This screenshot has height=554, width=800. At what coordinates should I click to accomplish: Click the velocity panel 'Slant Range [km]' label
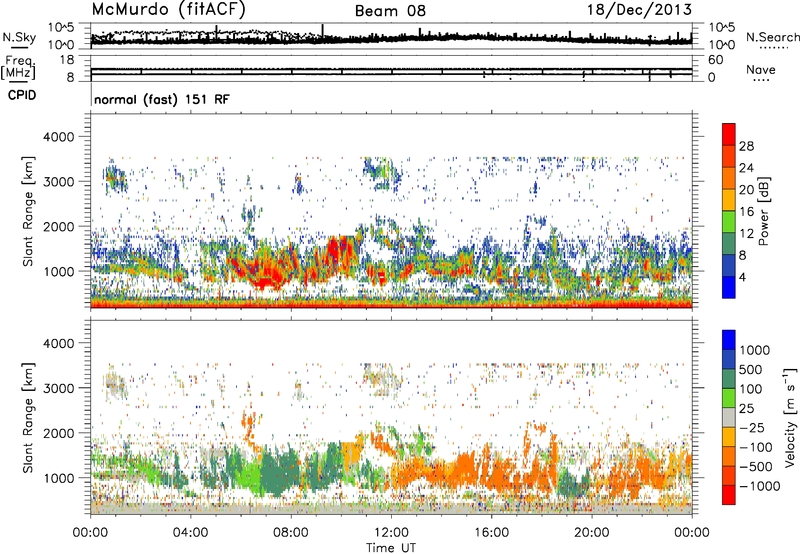point(28,418)
